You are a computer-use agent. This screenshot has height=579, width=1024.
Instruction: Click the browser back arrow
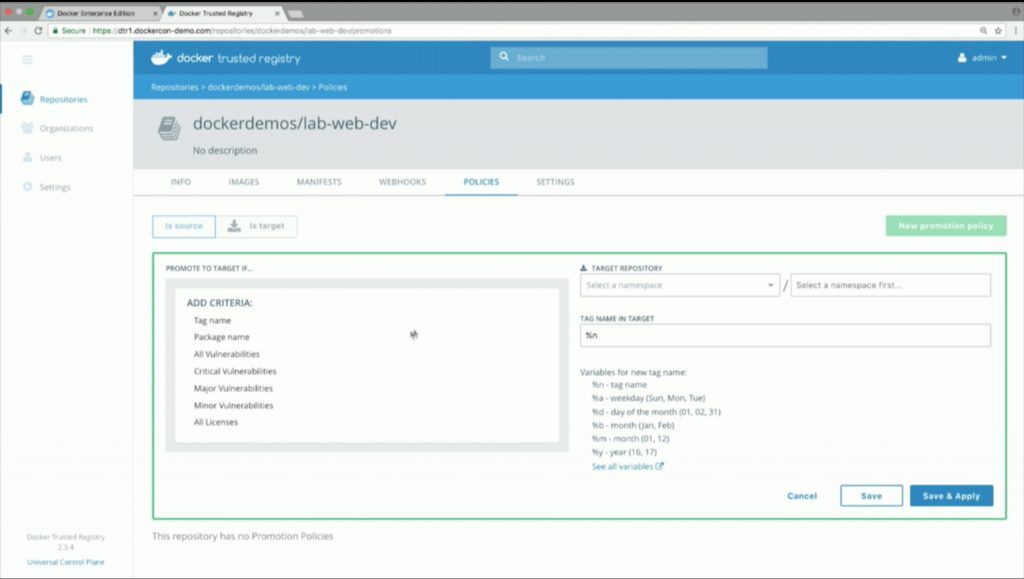[x=8, y=31]
